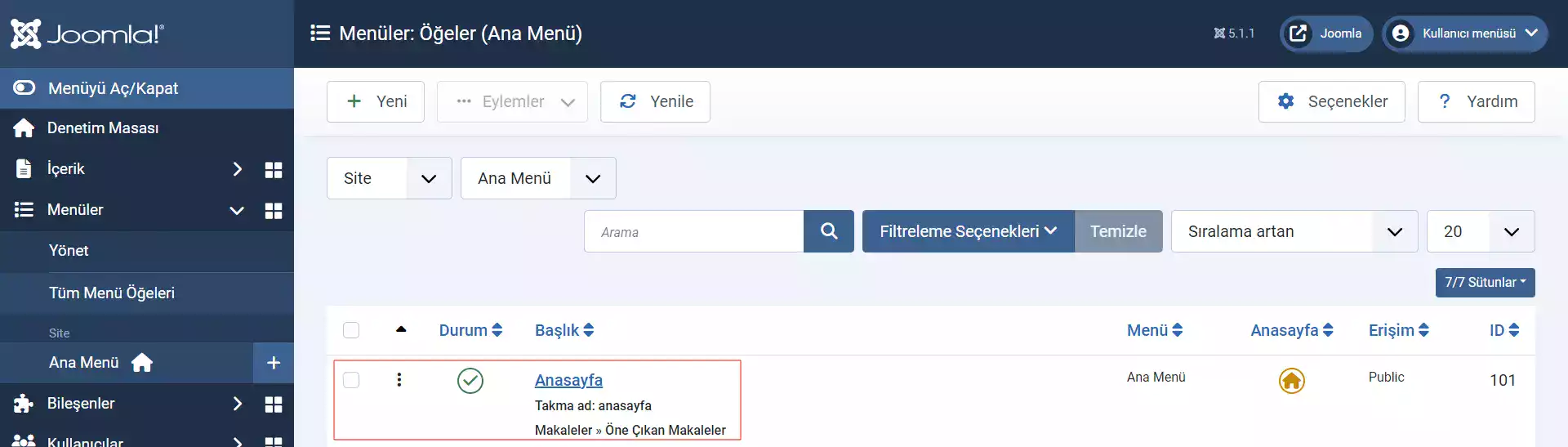Expand the Bileşenler menu section

point(238,404)
